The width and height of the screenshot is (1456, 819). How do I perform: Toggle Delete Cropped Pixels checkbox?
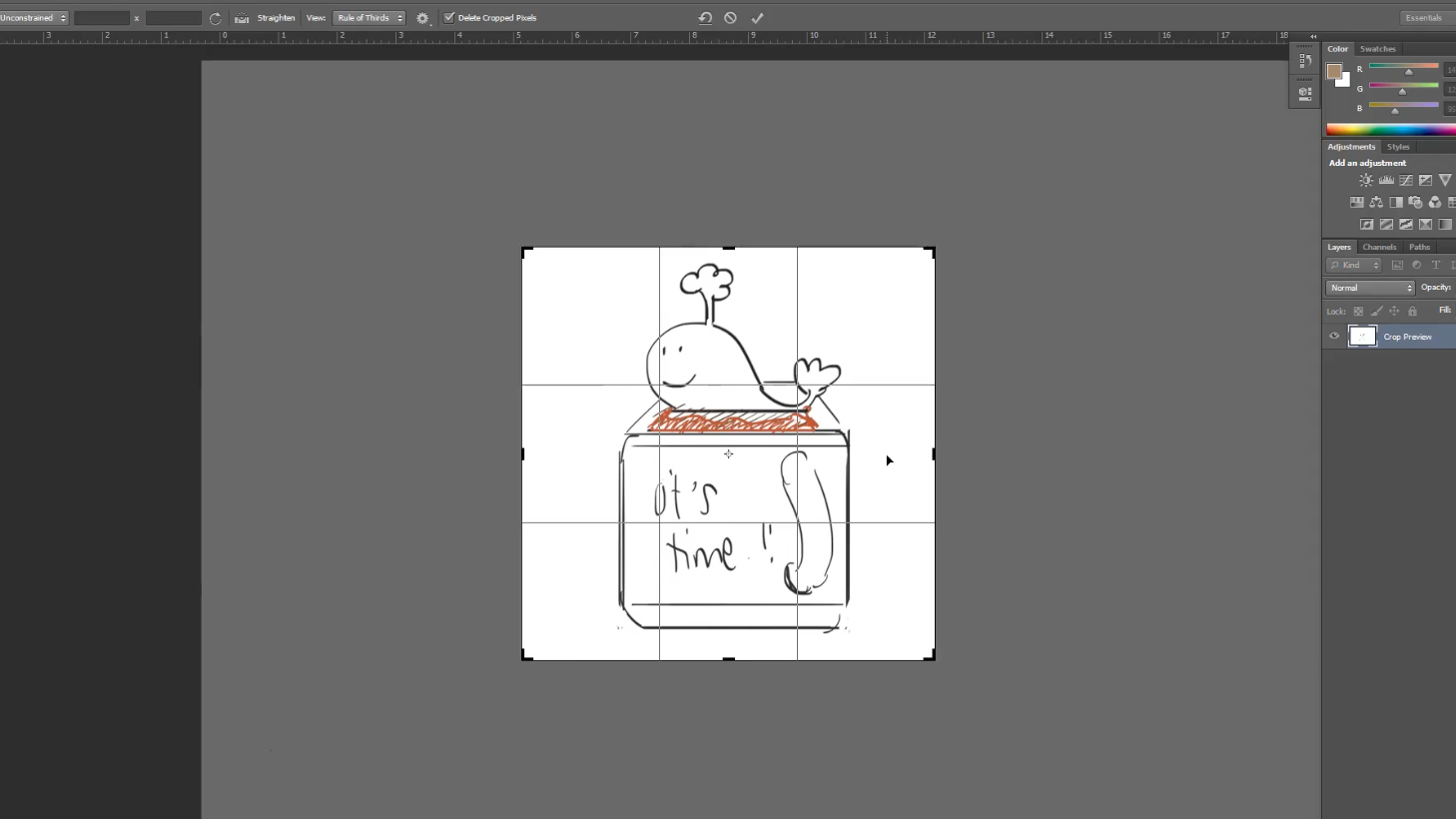click(449, 18)
